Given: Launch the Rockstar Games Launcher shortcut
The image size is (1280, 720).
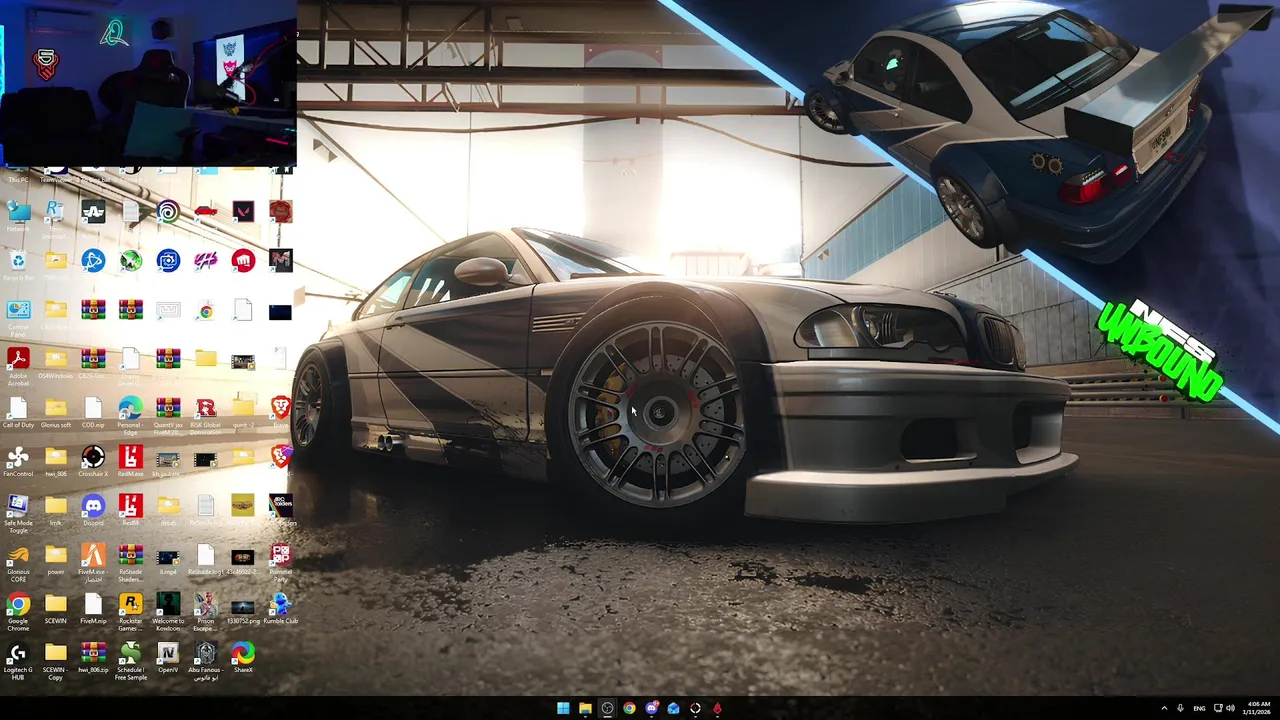Looking at the screenshot, I should pyautogui.click(x=130, y=611).
